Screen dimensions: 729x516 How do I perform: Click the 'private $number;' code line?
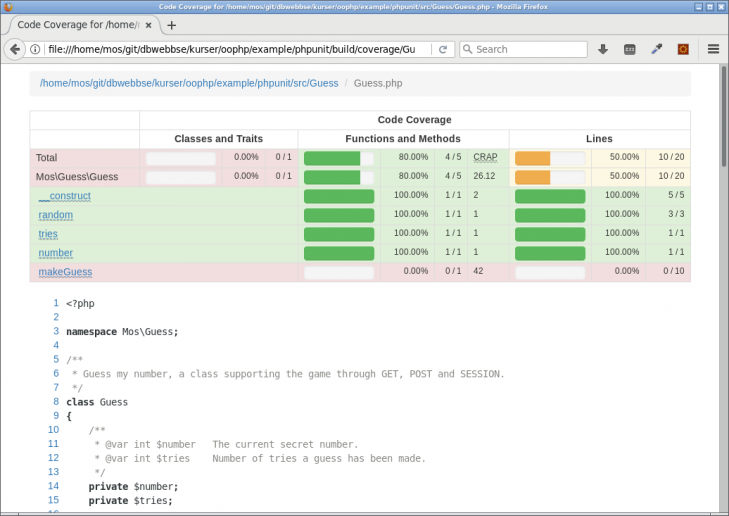click(133, 487)
